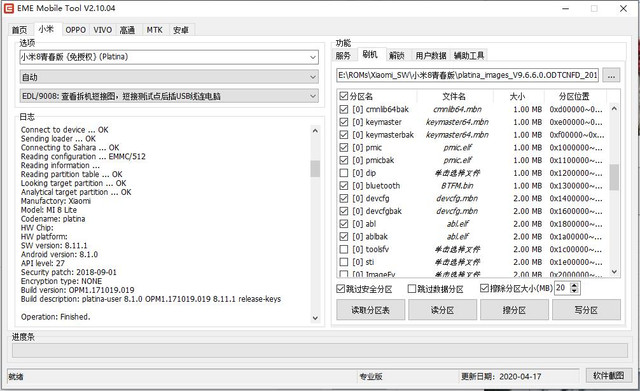Open the 用户数据 function tab
640x391 pixels.
point(431,56)
